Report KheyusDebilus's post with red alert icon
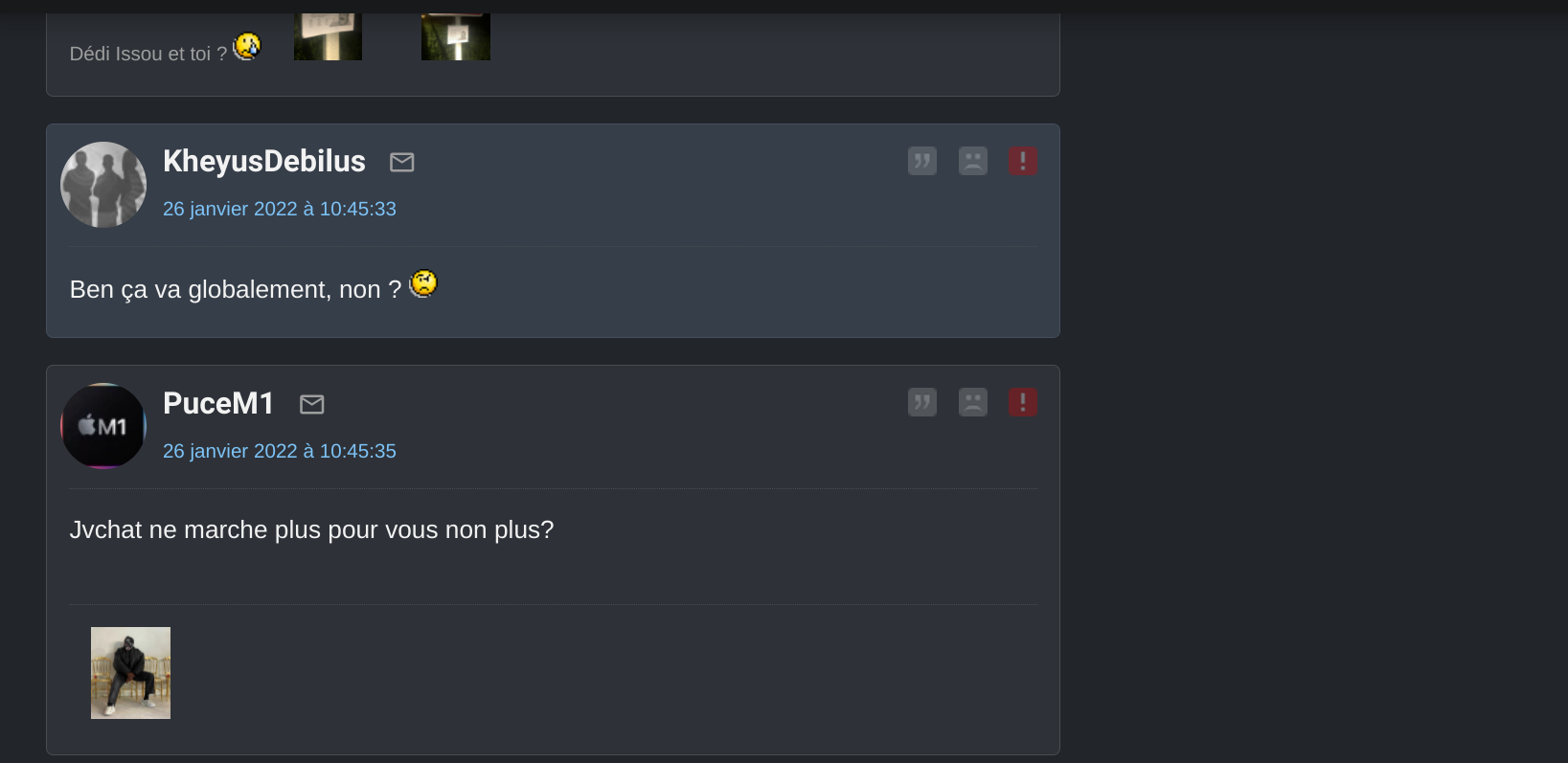Image resolution: width=1568 pixels, height=763 pixels. [x=1023, y=161]
